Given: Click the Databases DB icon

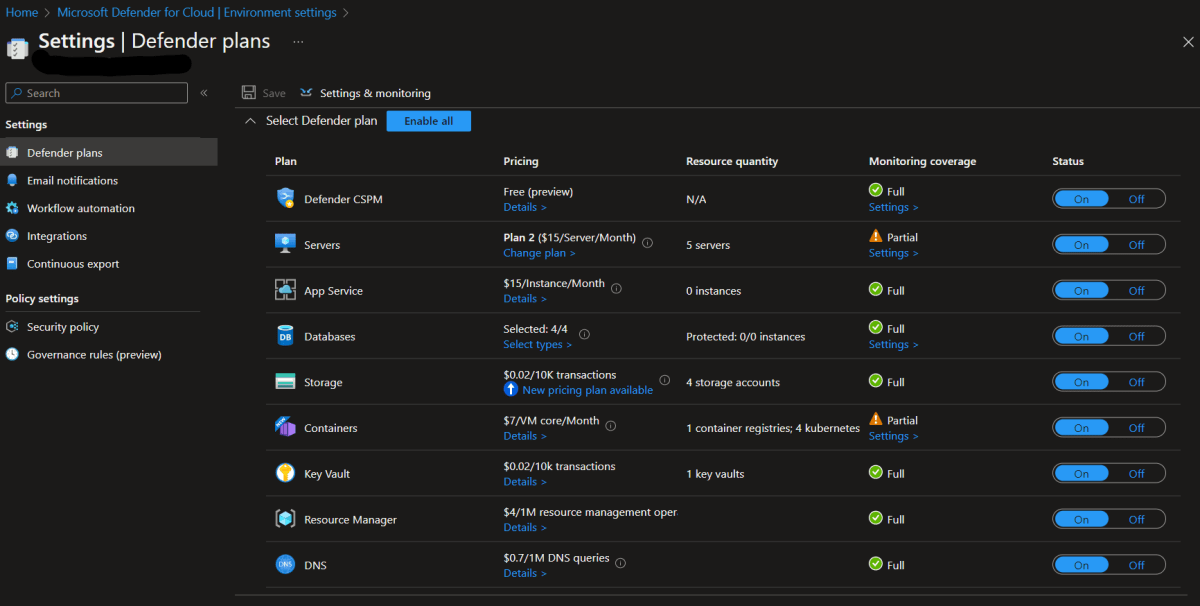Looking at the screenshot, I should click(285, 336).
